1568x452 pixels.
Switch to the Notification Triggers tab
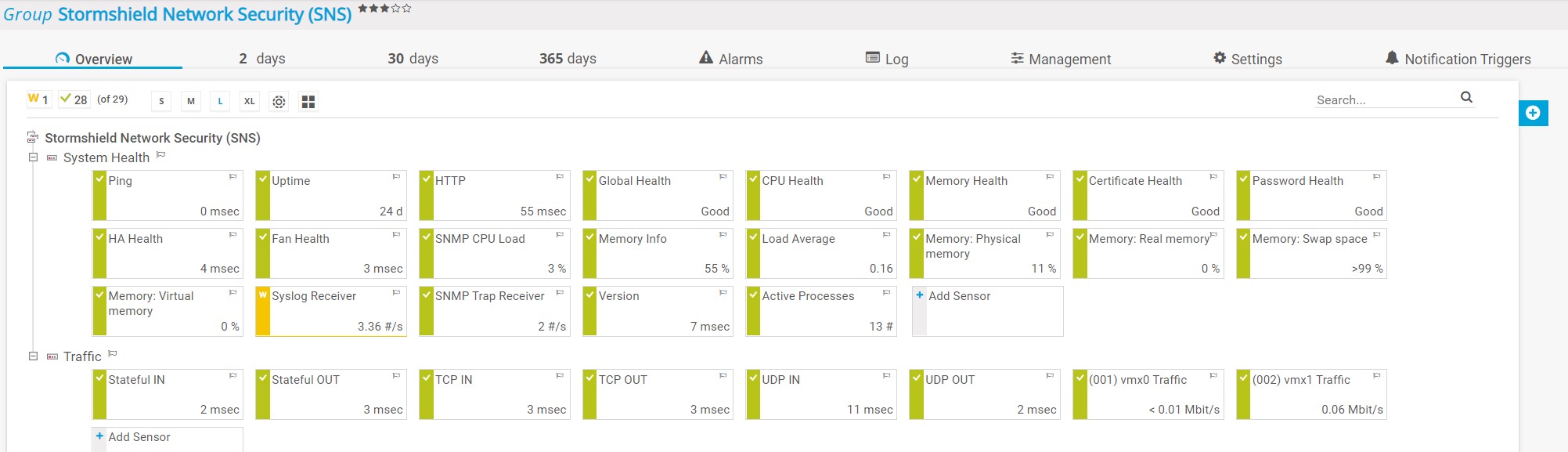click(1458, 59)
